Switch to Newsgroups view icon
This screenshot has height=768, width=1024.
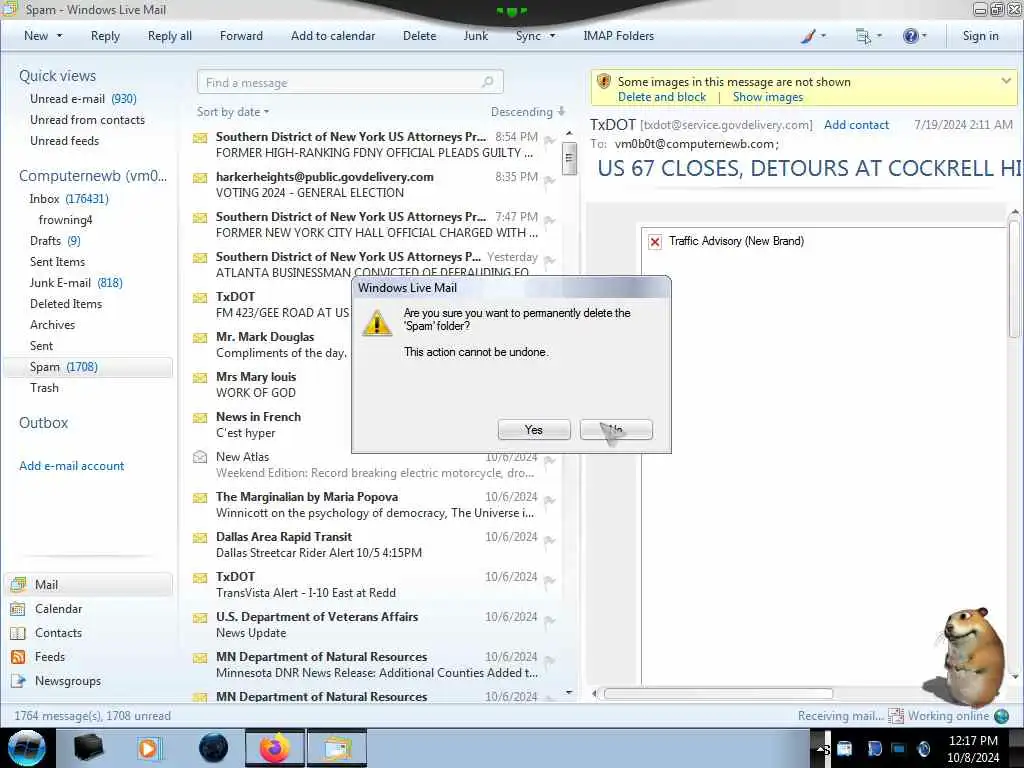[18, 680]
